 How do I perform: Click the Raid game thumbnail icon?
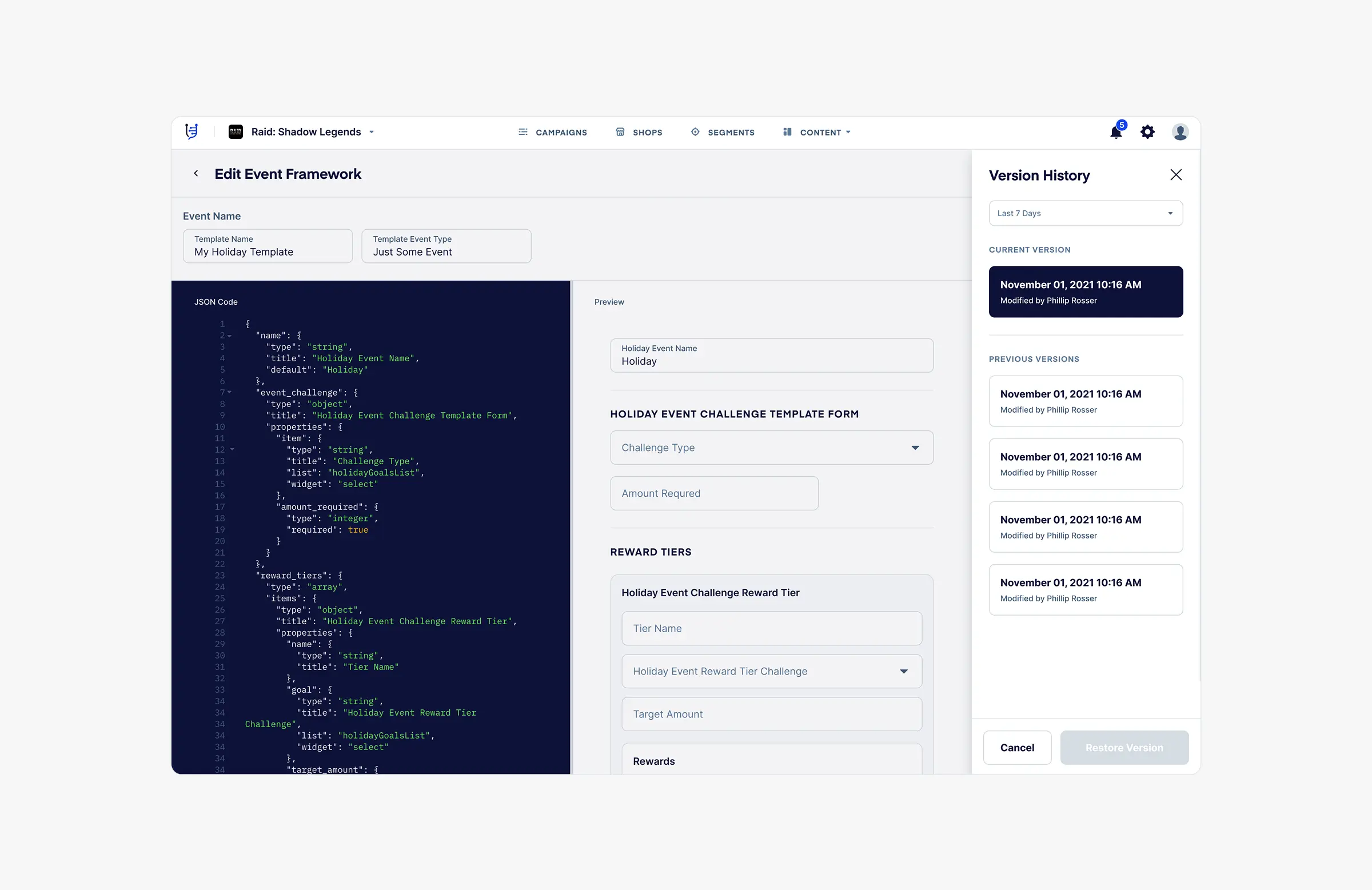[235, 132]
